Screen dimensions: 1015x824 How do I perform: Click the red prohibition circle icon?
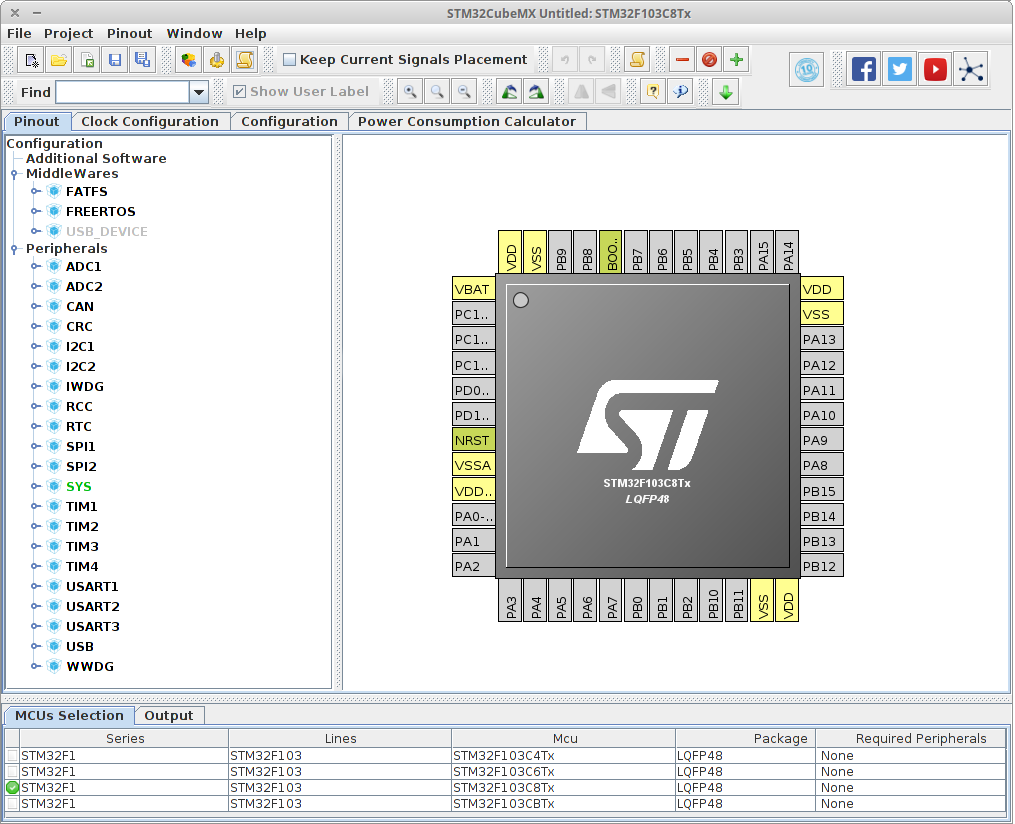pyautogui.click(x=709, y=60)
